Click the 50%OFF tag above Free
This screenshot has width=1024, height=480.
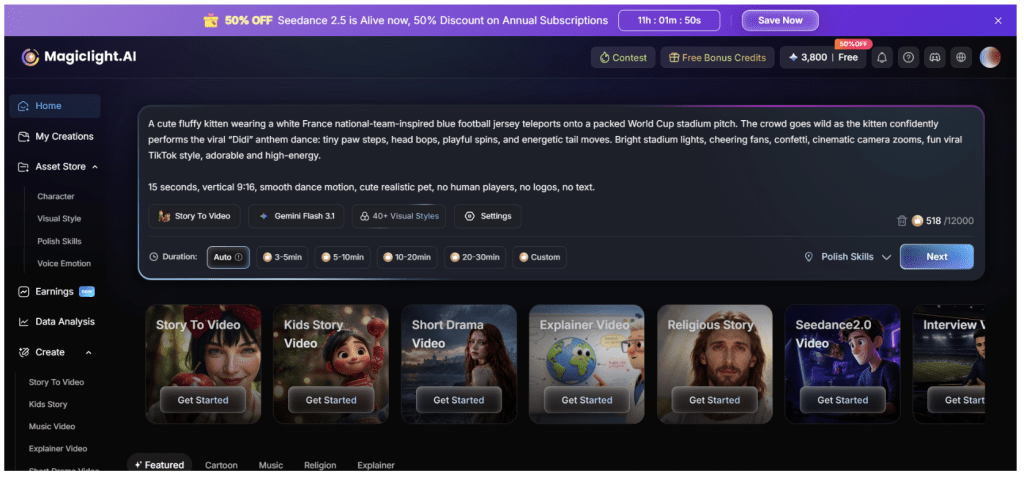coord(853,44)
